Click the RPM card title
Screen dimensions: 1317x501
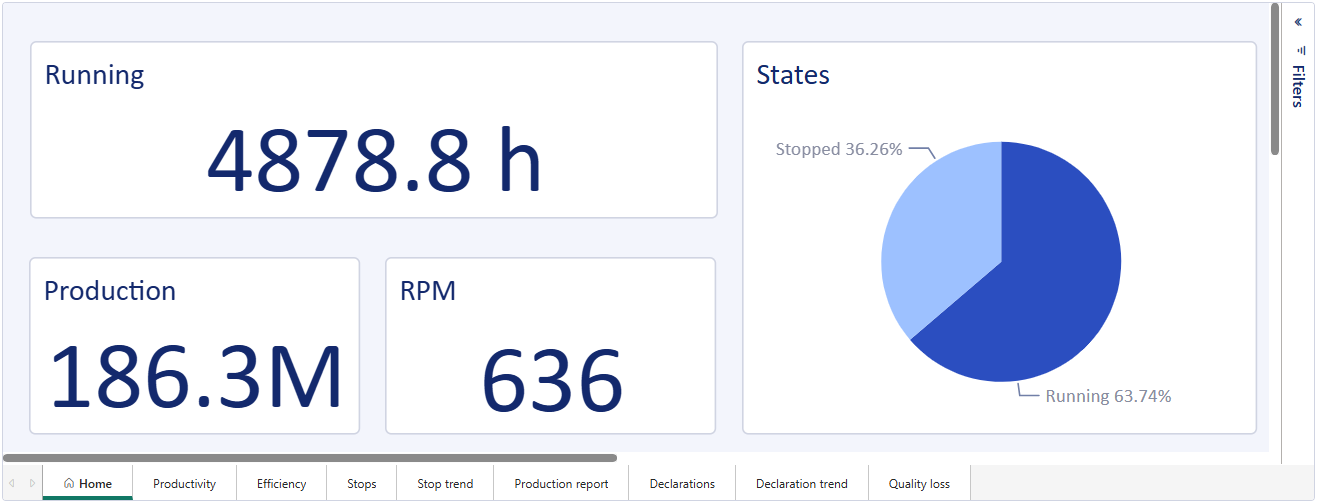point(428,291)
